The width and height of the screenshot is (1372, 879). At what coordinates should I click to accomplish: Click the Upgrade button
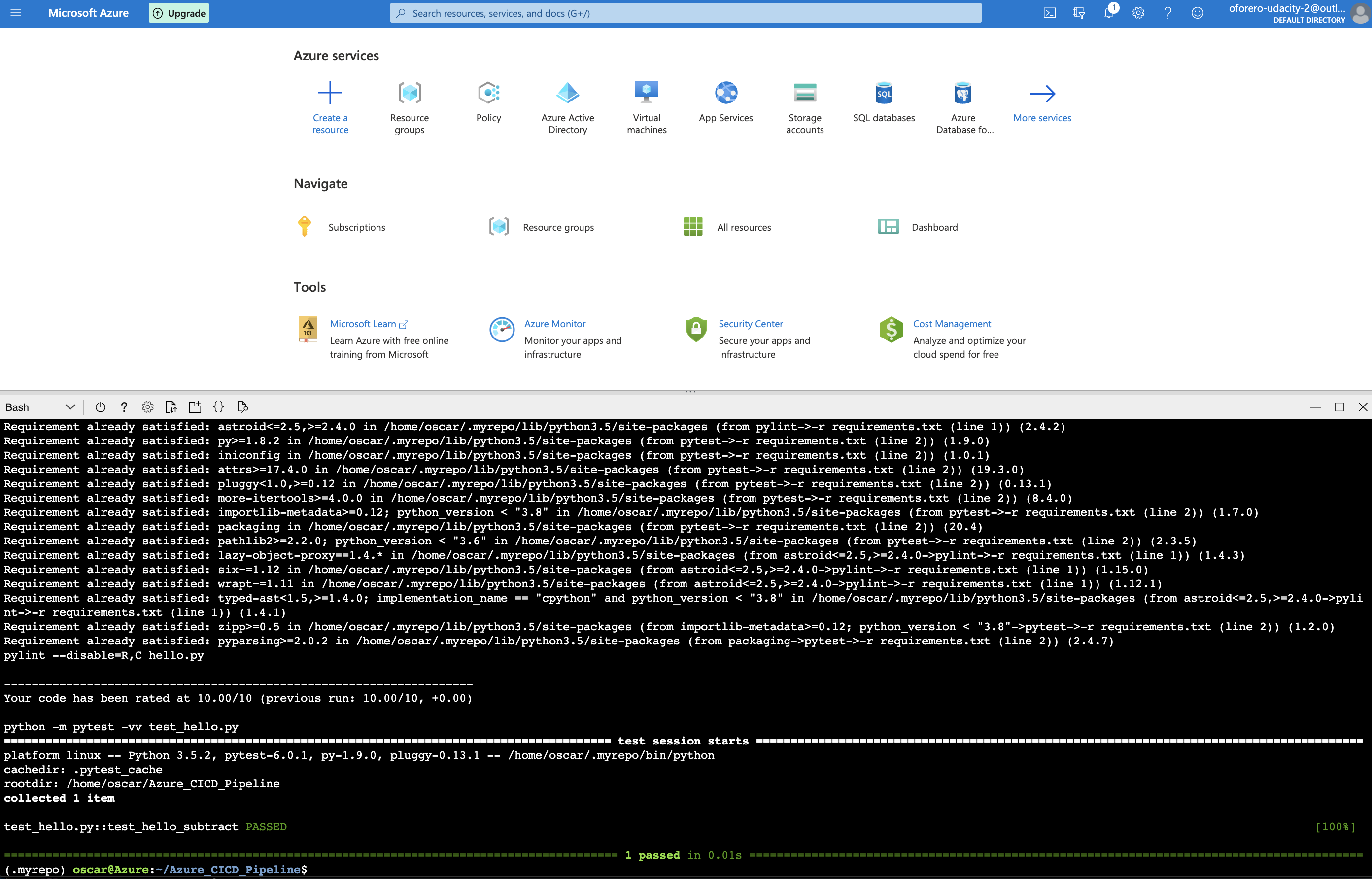point(179,13)
